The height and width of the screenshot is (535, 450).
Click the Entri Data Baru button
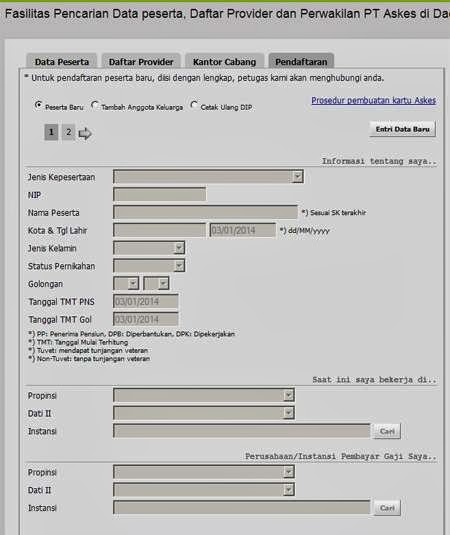tap(402, 129)
